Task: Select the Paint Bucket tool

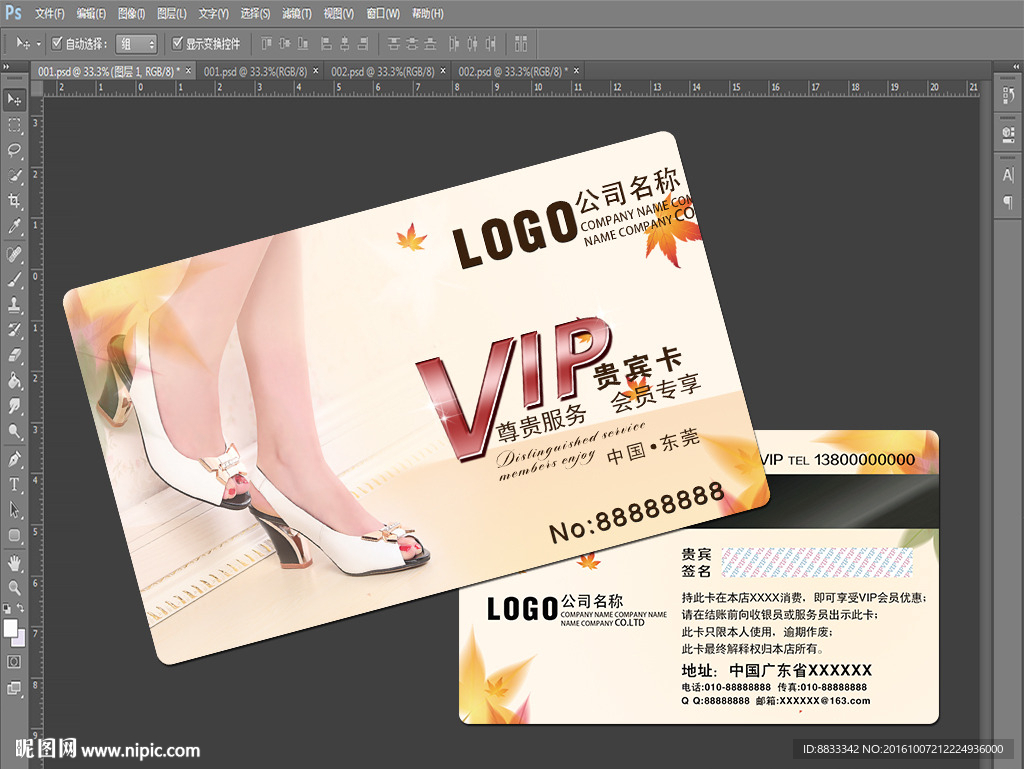Action: point(14,381)
